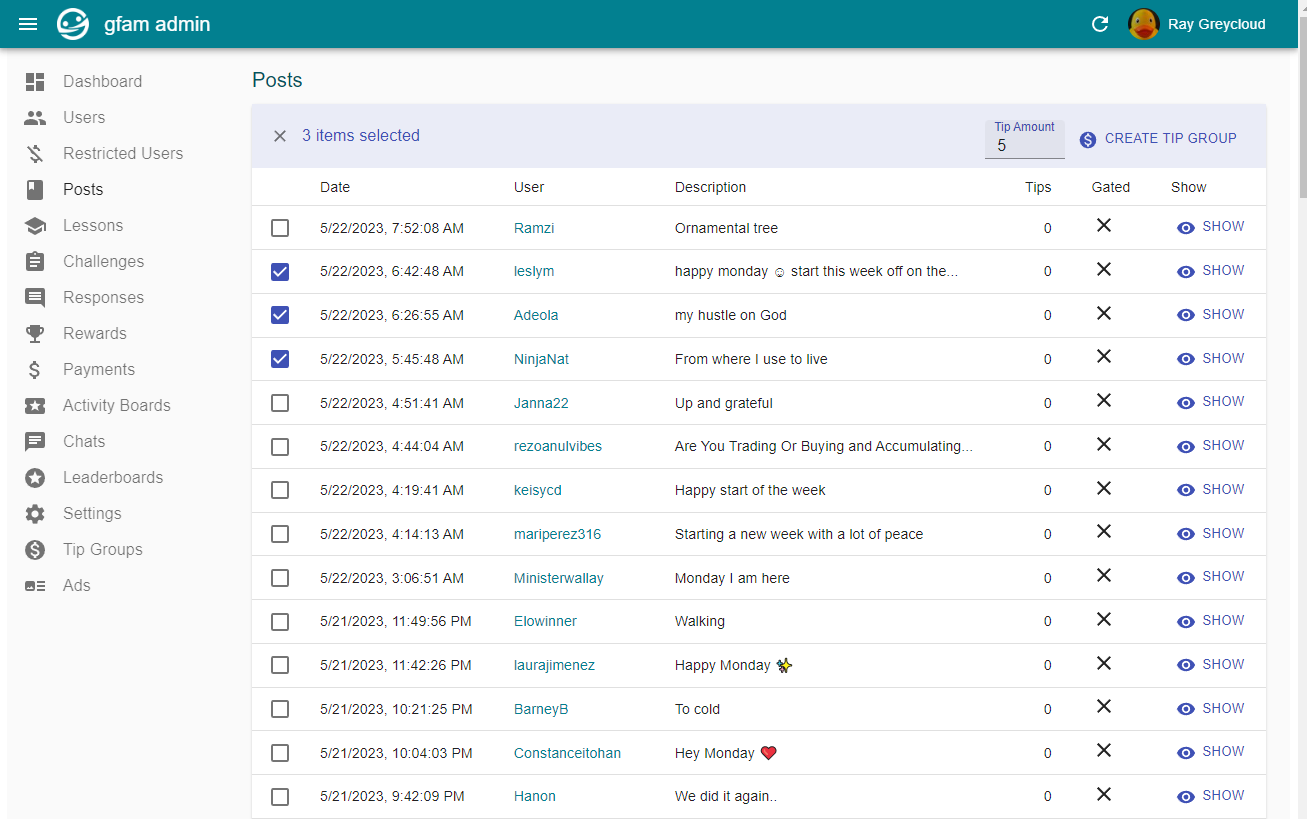The height and width of the screenshot is (819, 1307).
Task: Click the eye icon in Janna22's row
Action: click(x=1186, y=403)
